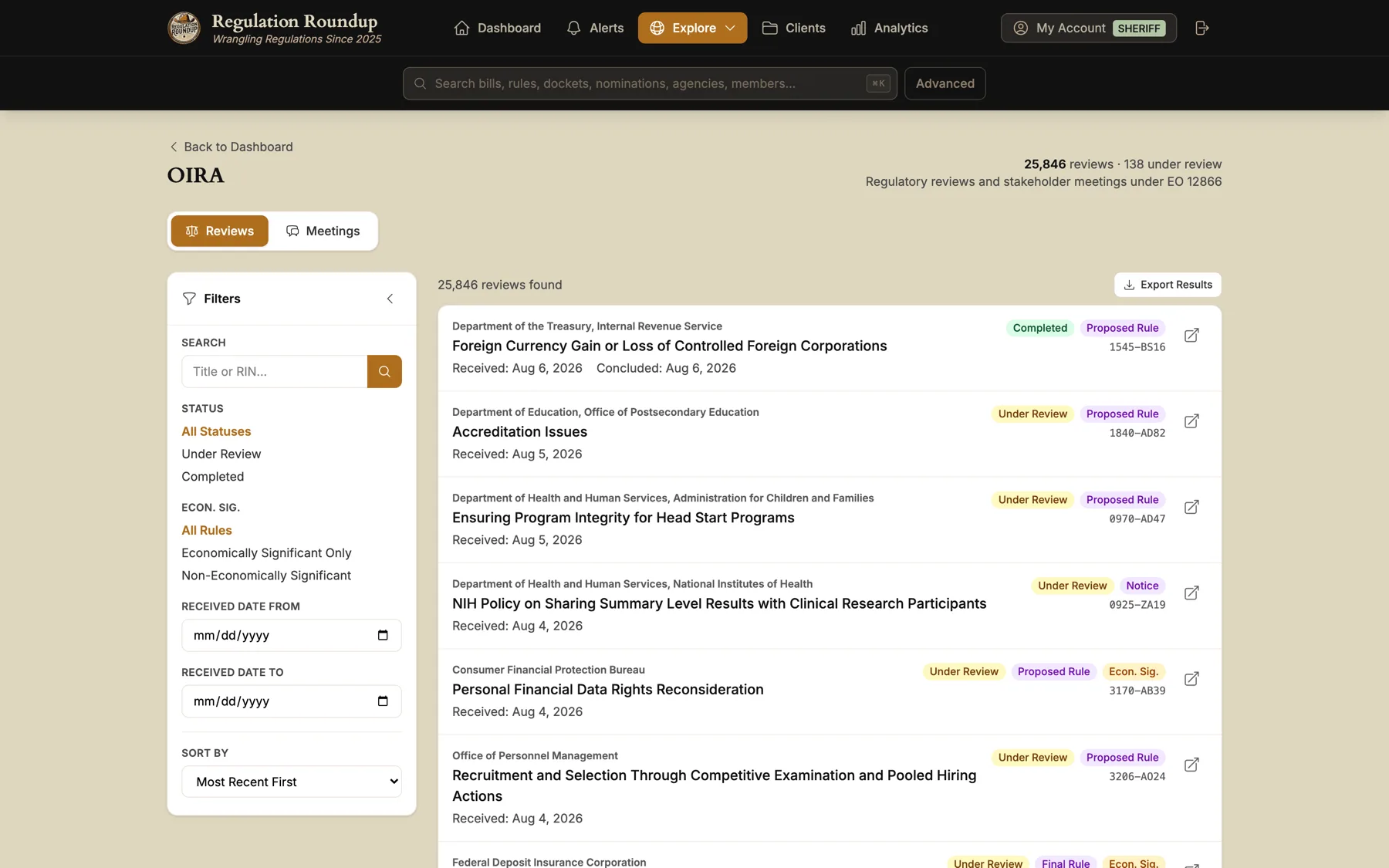
Task: Open external link for Head Start Programs review
Action: [x=1191, y=507]
